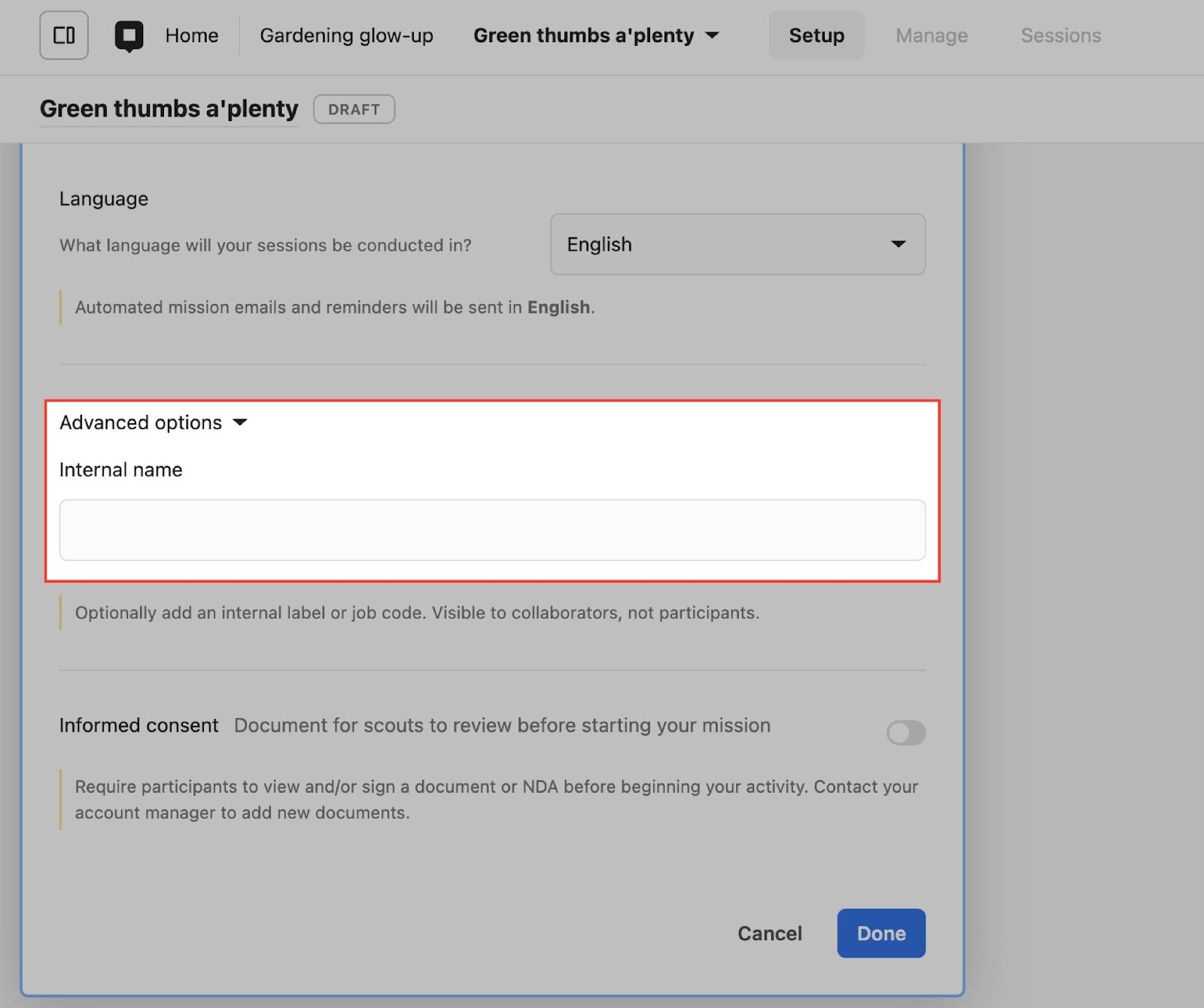Open the Manage tab

pos(931,35)
